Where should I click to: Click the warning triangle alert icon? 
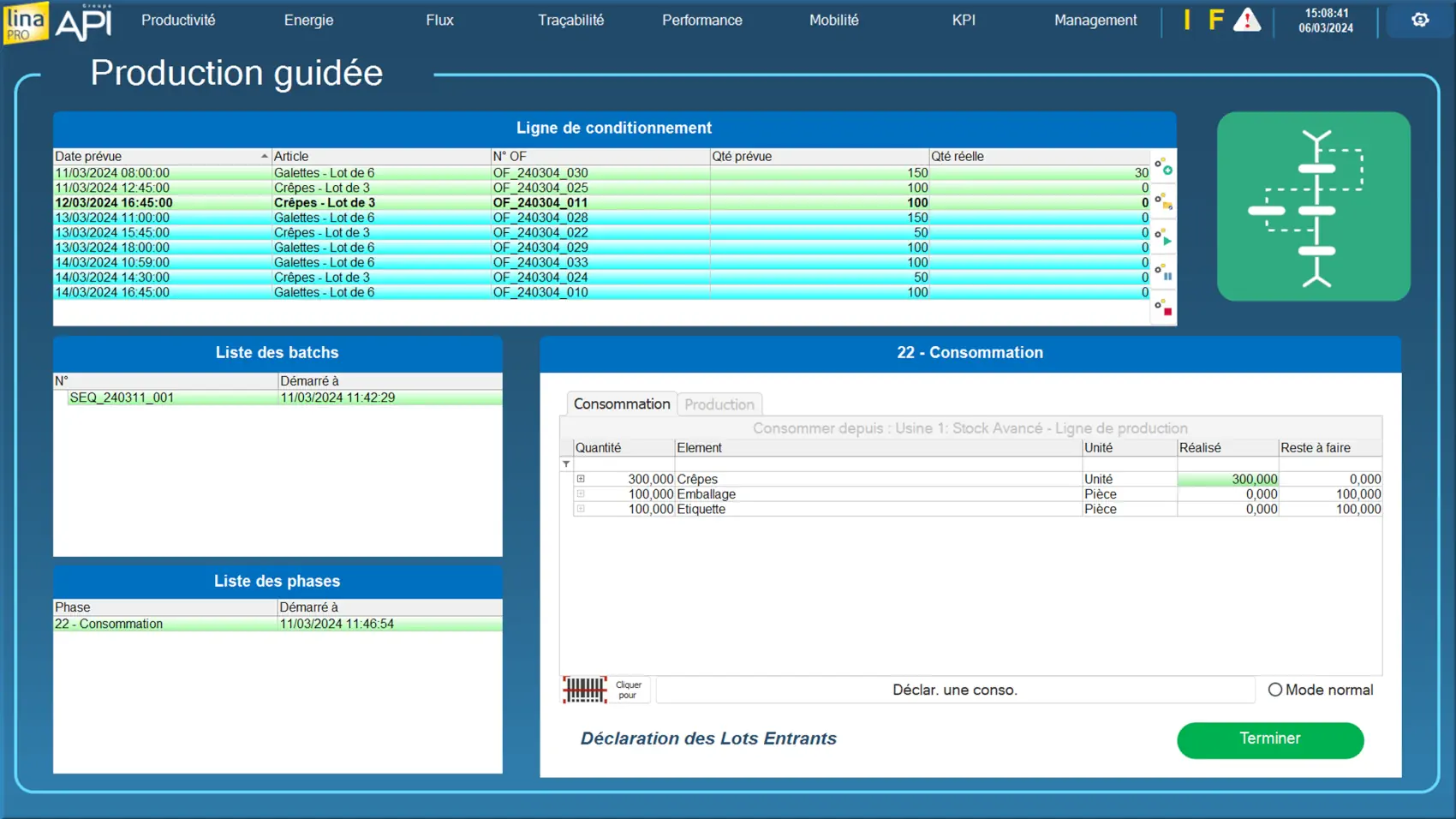[1246, 21]
